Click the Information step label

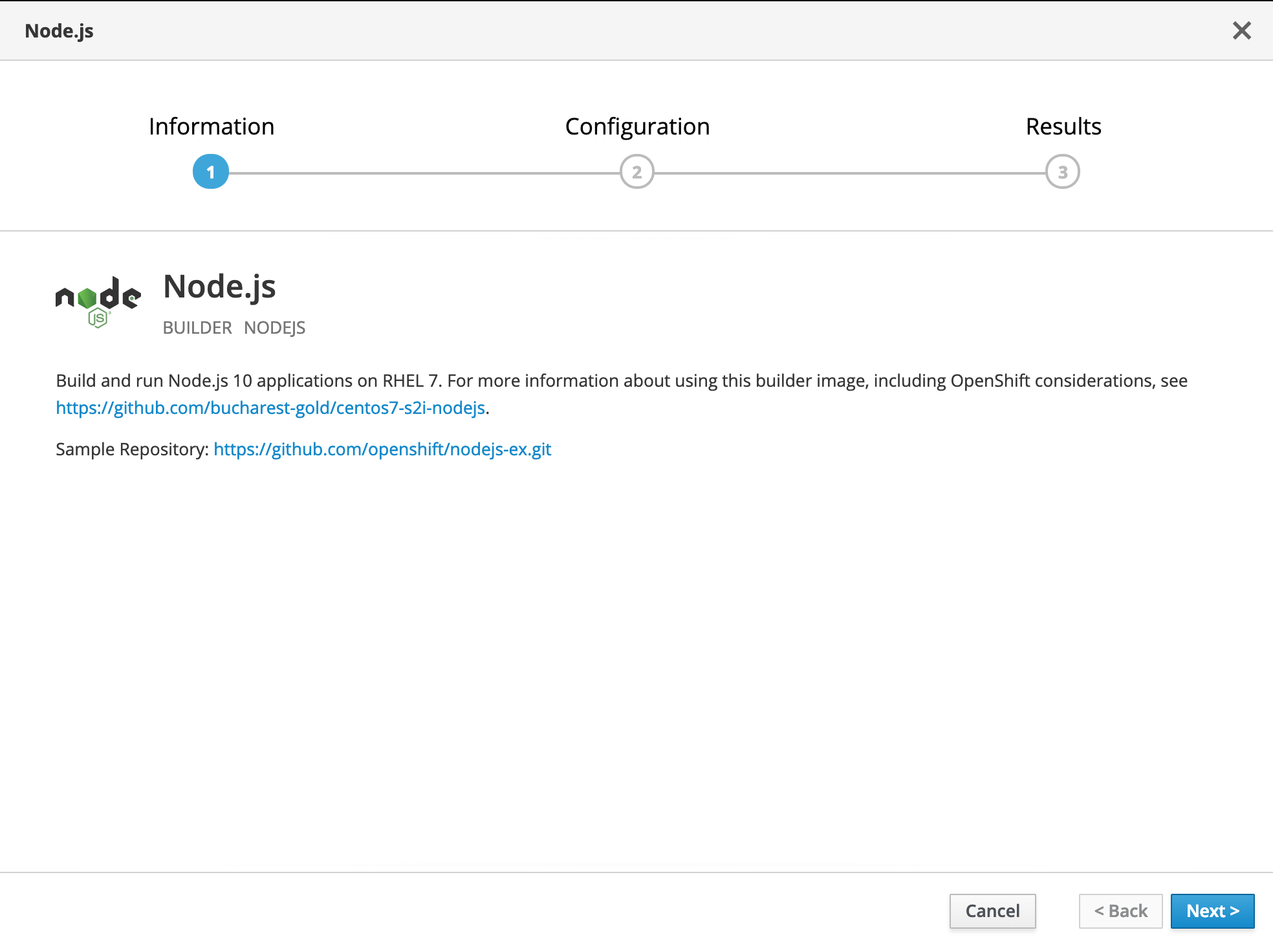click(x=212, y=127)
